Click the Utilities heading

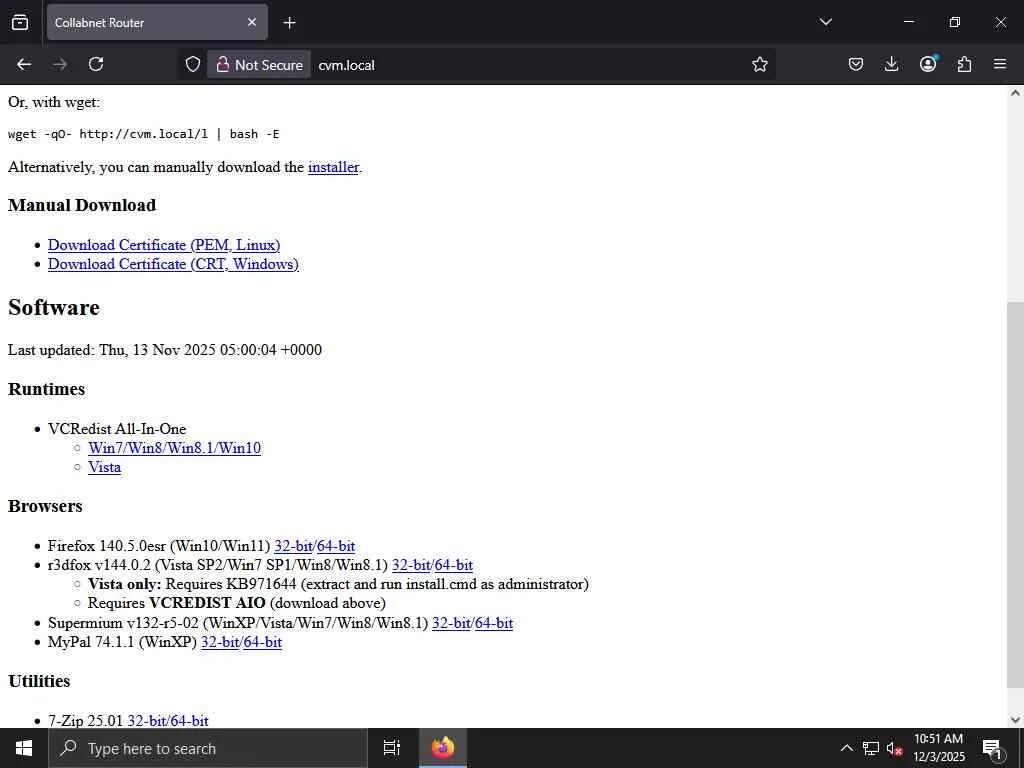(x=39, y=681)
